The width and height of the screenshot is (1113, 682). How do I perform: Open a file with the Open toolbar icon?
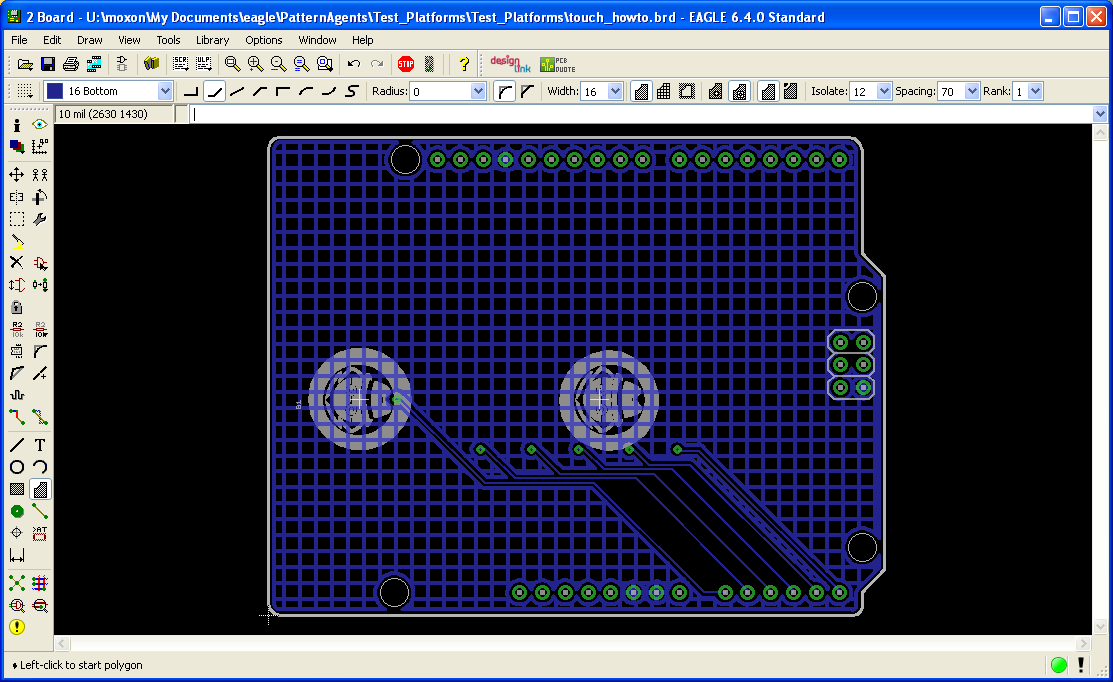[25, 65]
